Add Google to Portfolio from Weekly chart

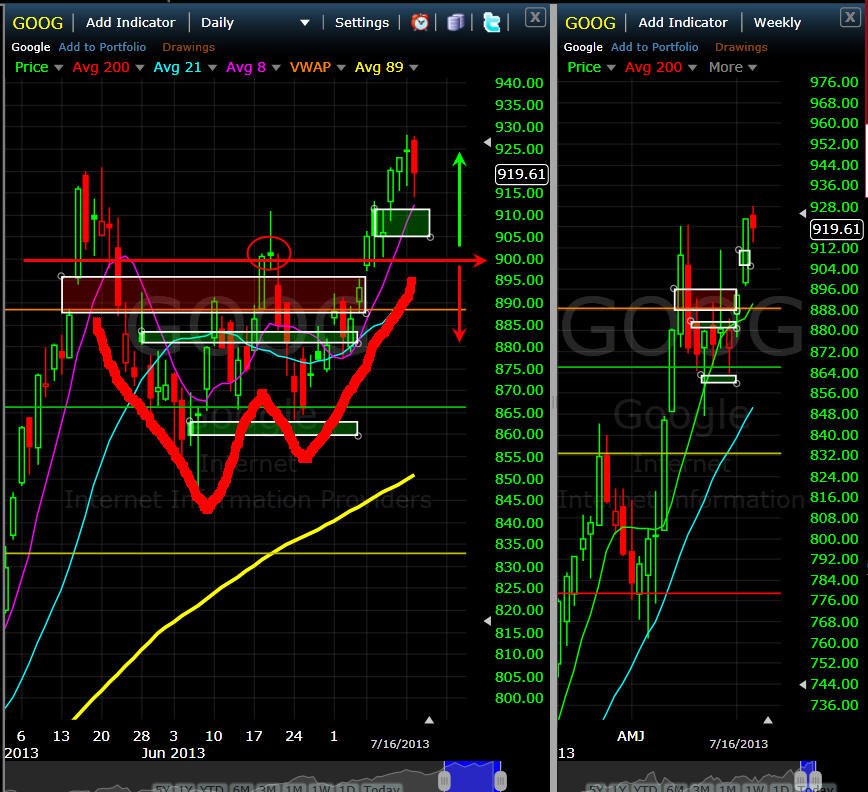tap(654, 47)
